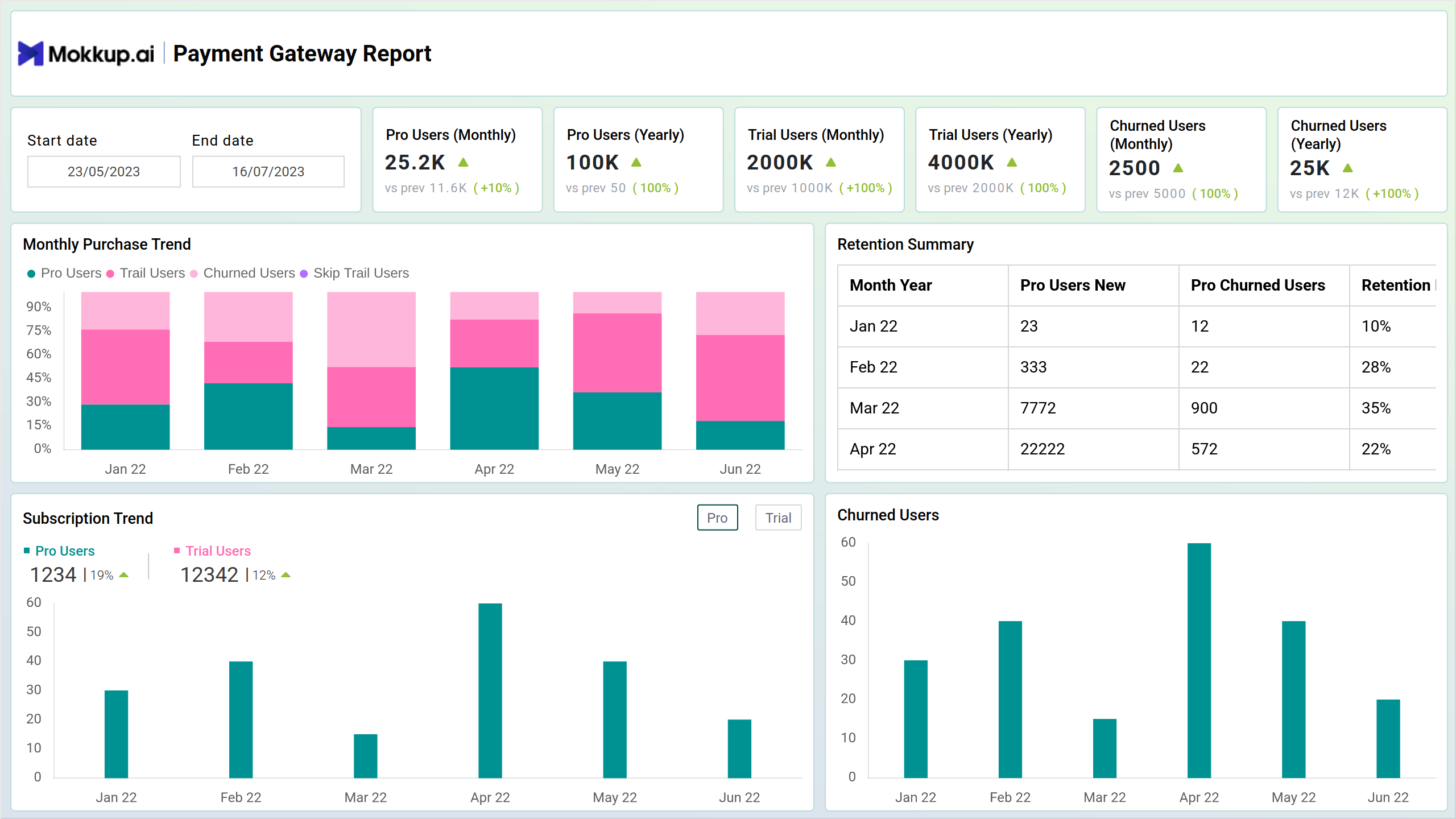Select the Pro Users (Monthly) card title
Screen dimensions: 1456x819
451,135
